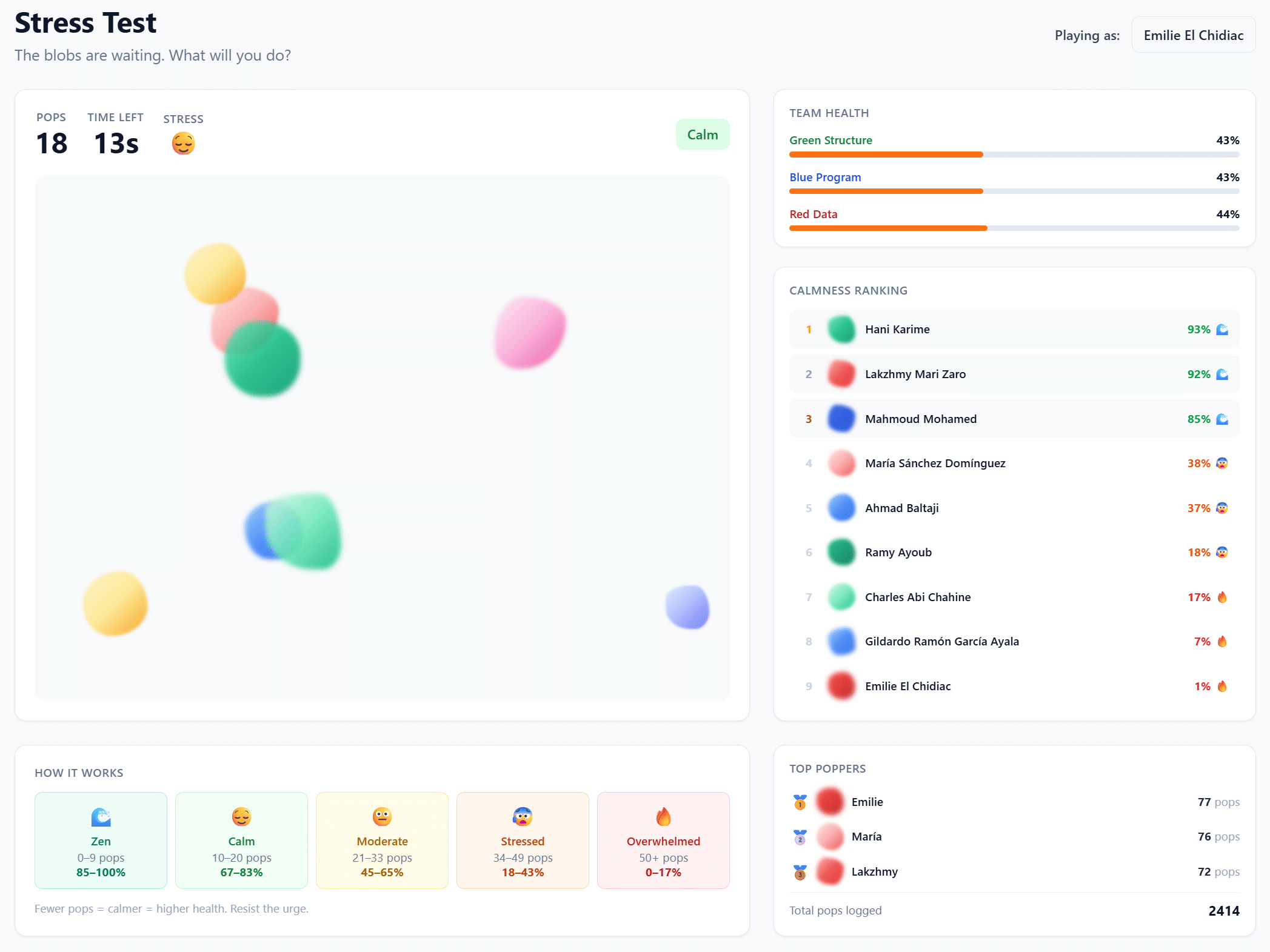This screenshot has height=952, width=1270.
Task: Click the scared face icon in Ramy Ayoub's row
Action: point(1222,552)
